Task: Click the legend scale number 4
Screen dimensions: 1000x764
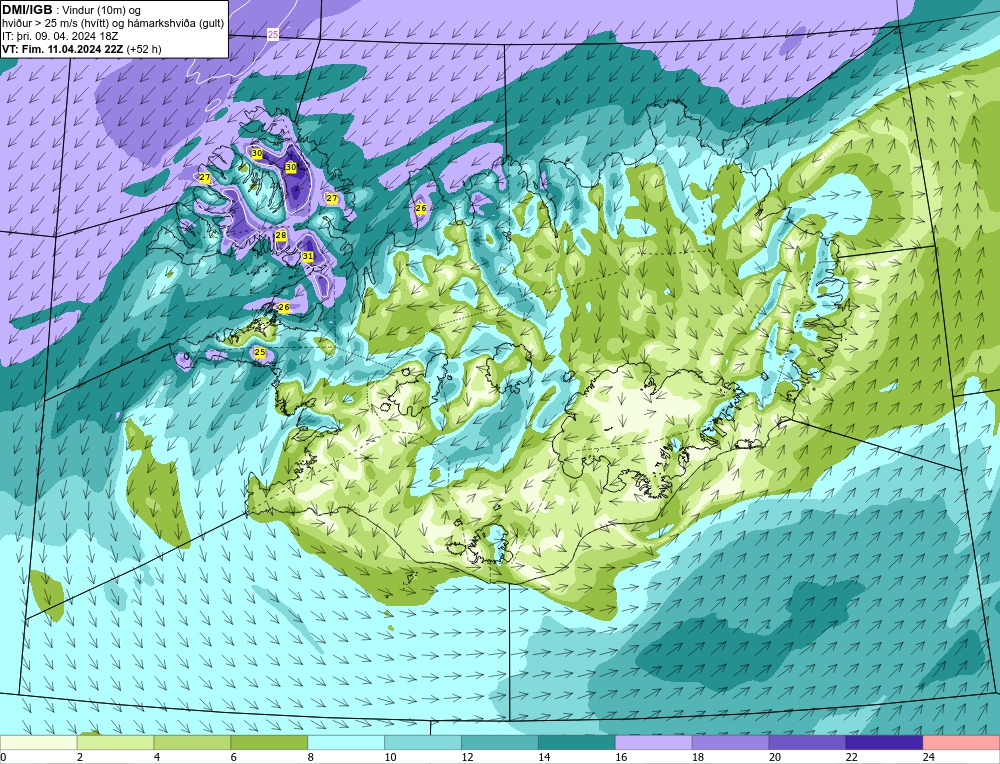Action: (x=157, y=757)
